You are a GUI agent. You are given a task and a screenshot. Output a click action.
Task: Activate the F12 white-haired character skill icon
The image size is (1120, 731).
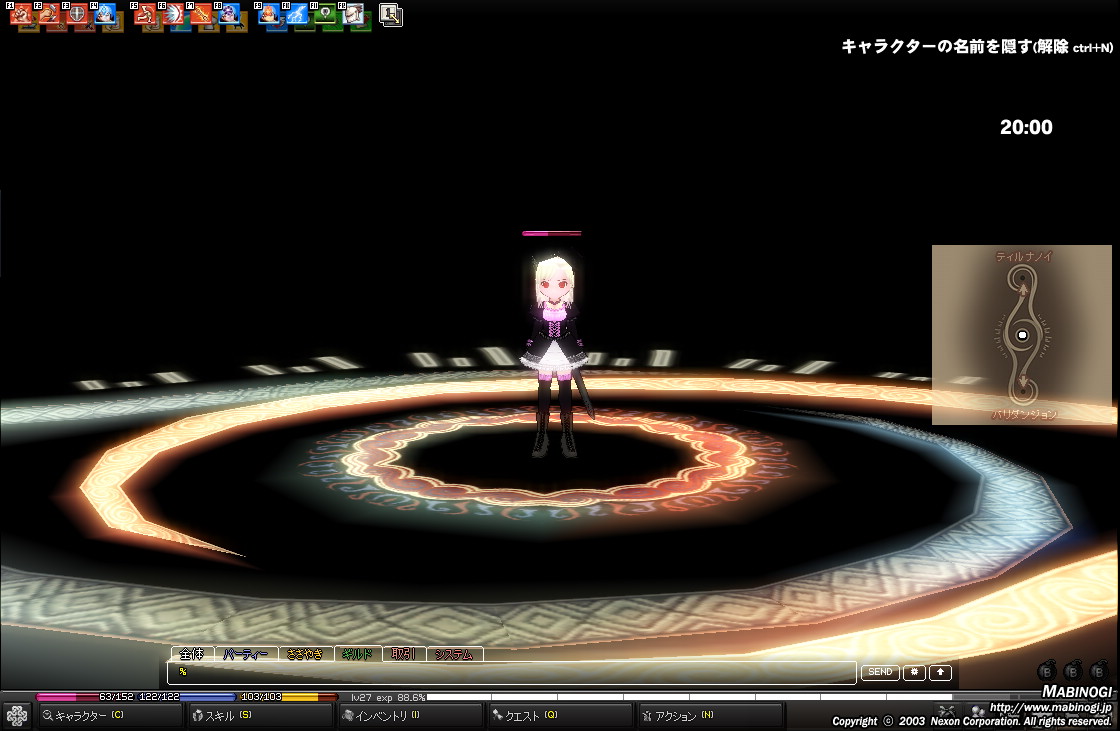(353, 15)
